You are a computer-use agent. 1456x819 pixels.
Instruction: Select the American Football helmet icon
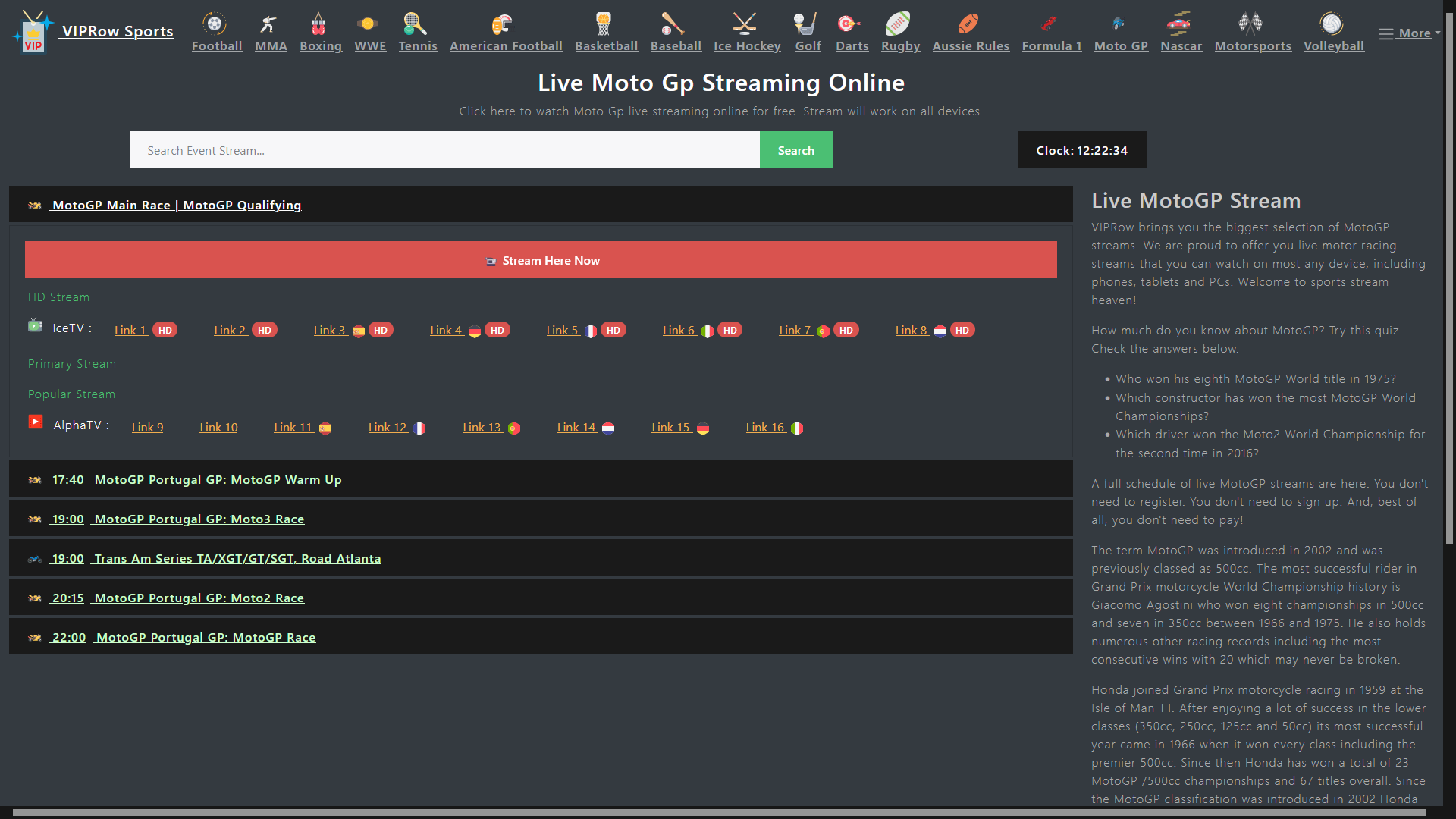click(x=503, y=24)
